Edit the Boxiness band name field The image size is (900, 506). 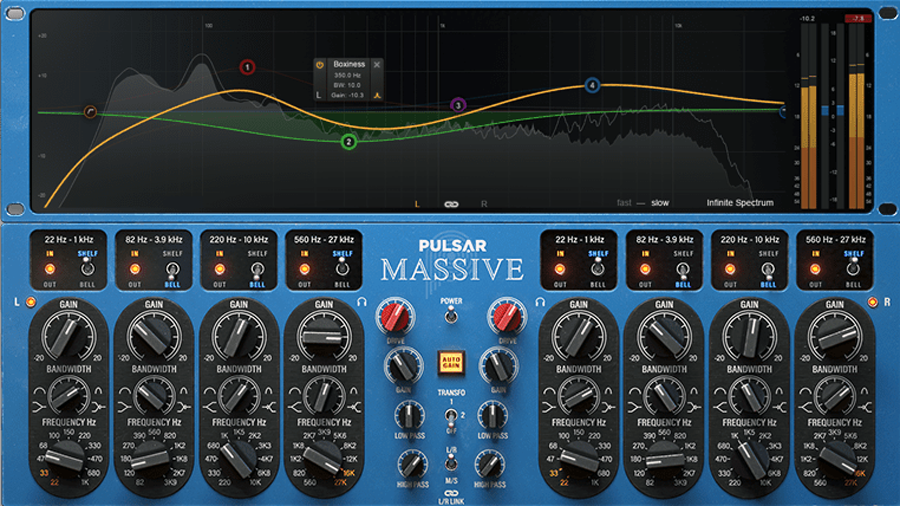[349, 64]
